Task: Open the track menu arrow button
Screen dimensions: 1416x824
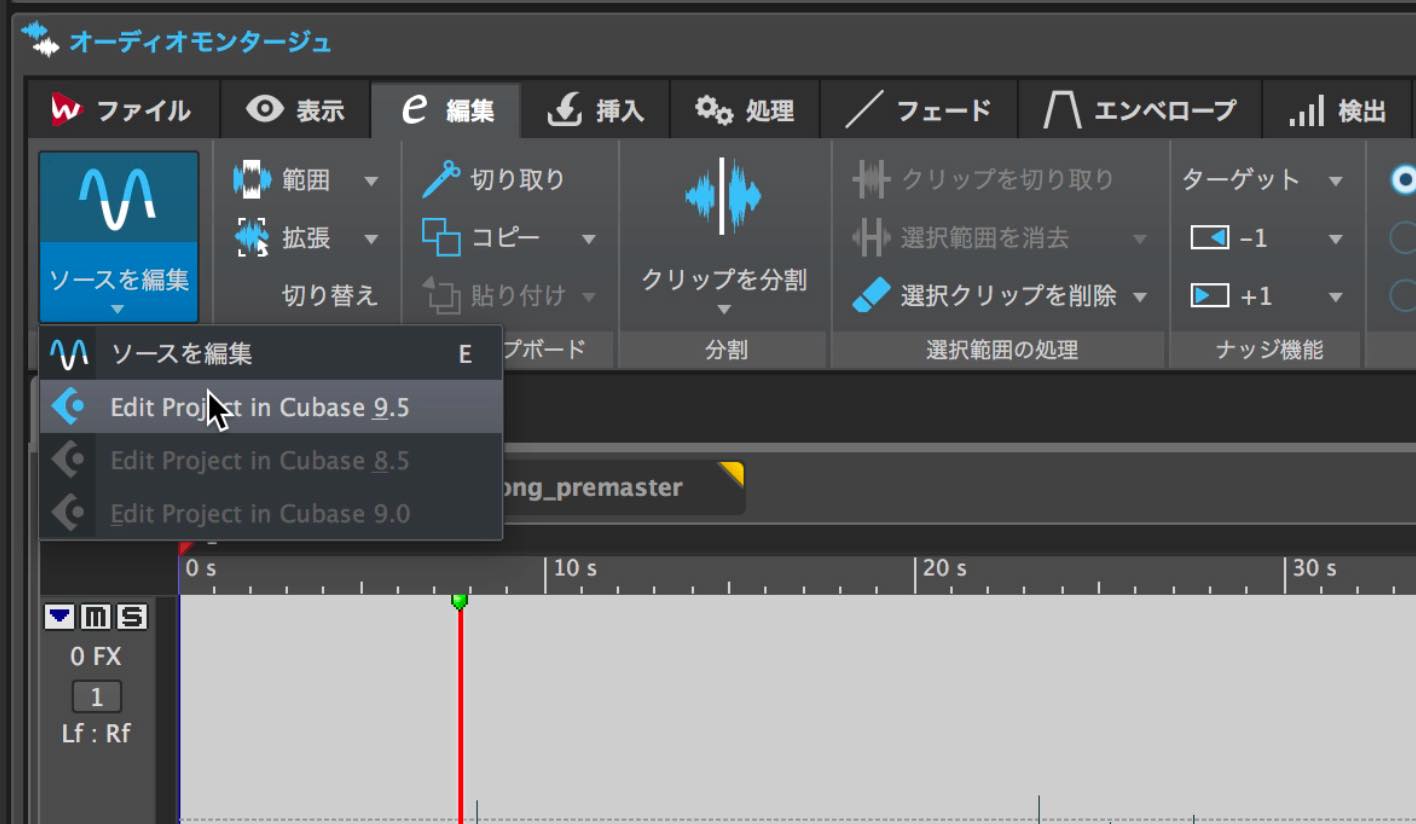Action: tap(60, 617)
